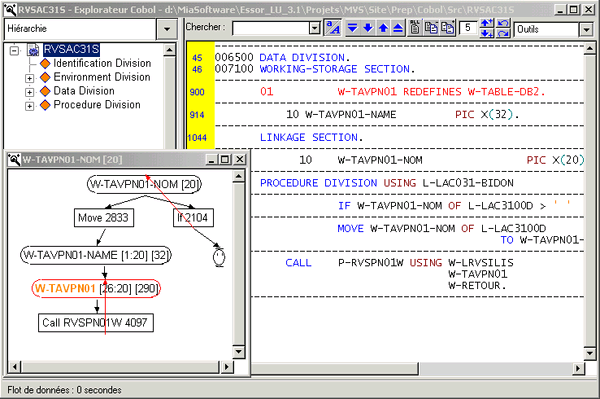Maximize the W-TAVPN01-NOM graph window
The image size is (600, 399).
[x=225, y=159]
